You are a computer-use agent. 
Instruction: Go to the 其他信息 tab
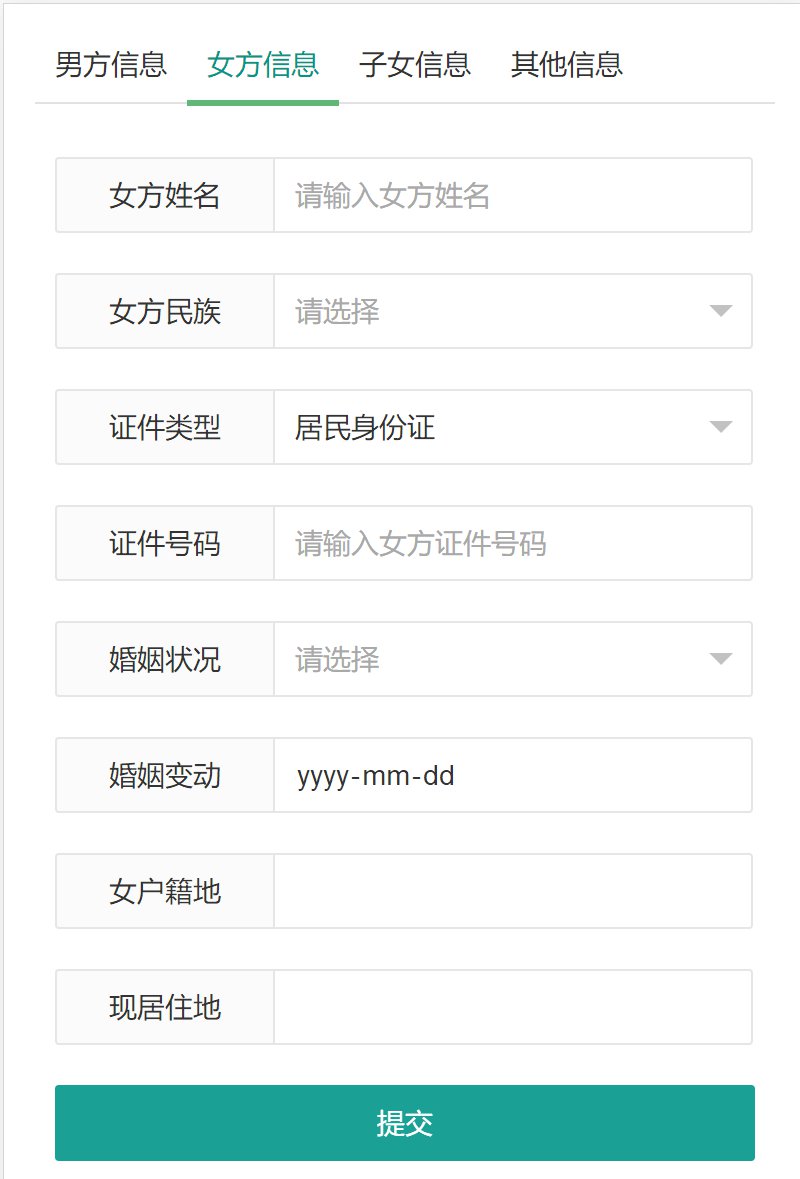pyautogui.click(x=567, y=65)
